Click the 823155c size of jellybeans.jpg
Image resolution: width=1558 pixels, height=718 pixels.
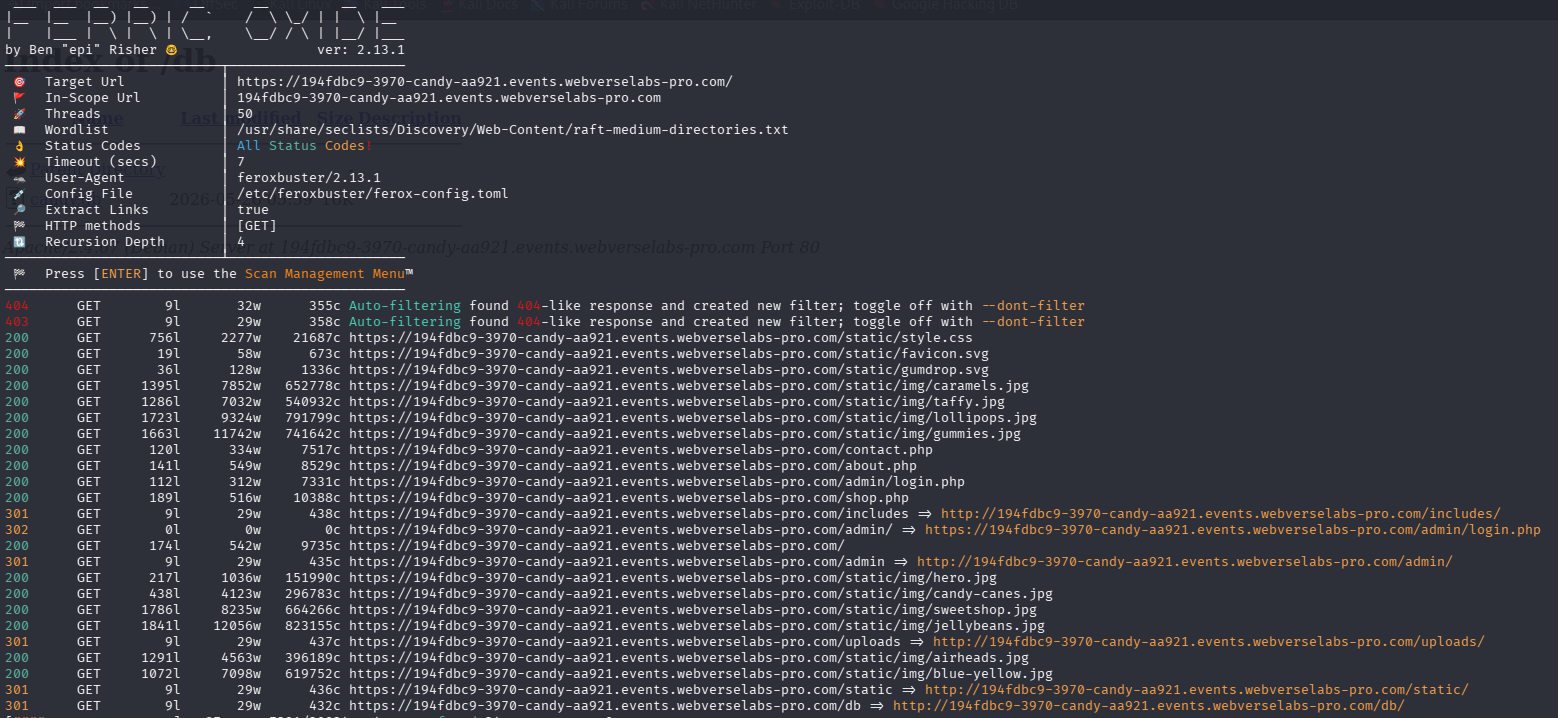[x=313, y=626]
